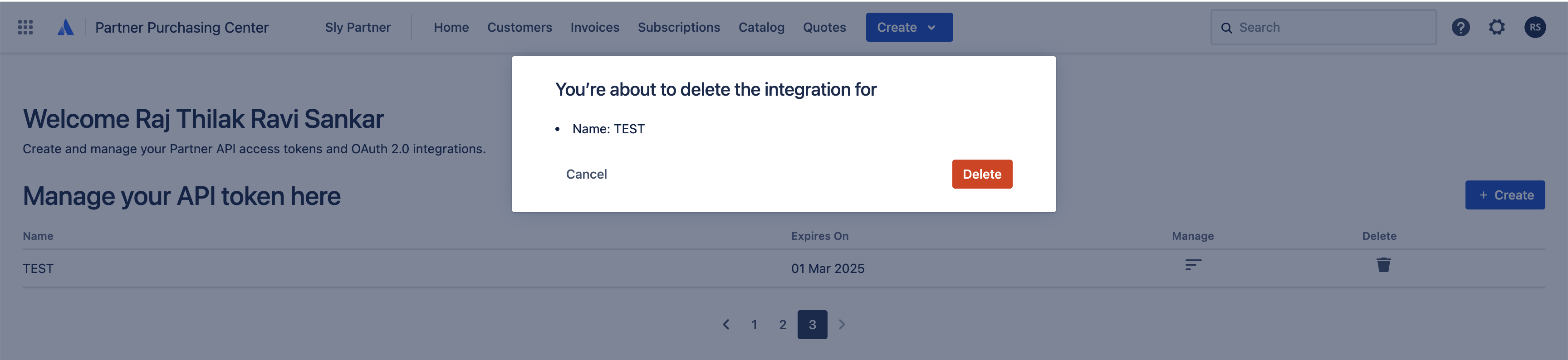
Task: Click the + Create token button
Action: (1504, 195)
